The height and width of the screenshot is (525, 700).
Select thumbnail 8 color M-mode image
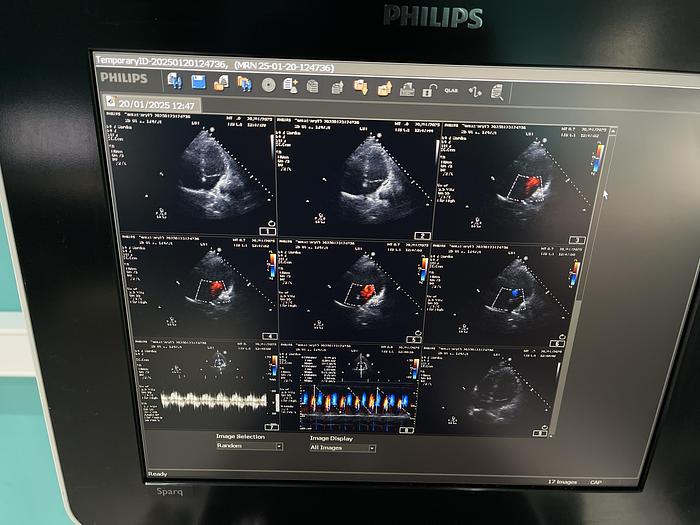(x=350, y=388)
